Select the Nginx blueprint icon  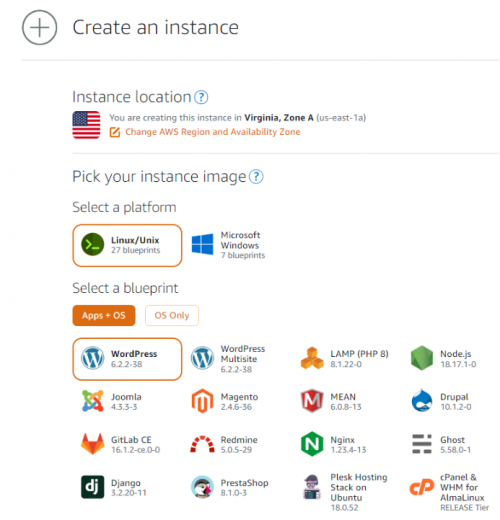pyautogui.click(x=312, y=444)
